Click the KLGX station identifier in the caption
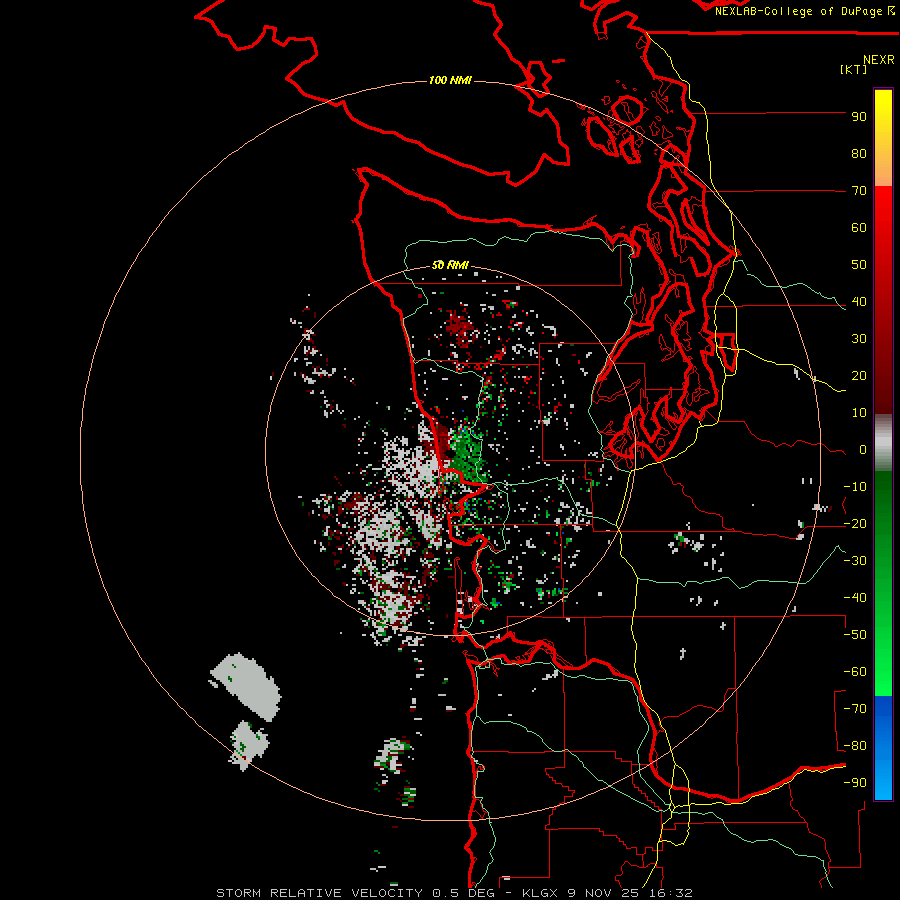The image size is (900, 900). pos(542,893)
